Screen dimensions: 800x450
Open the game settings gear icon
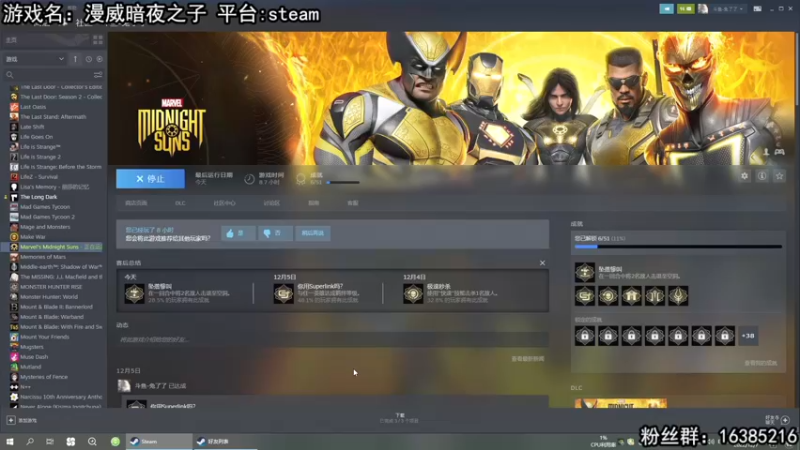click(x=744, y=176)
